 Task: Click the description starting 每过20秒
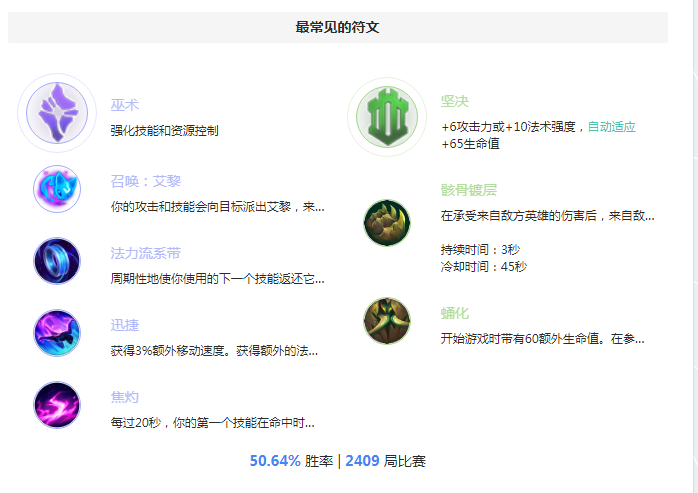pyautogui.click(x=213, y=423)
